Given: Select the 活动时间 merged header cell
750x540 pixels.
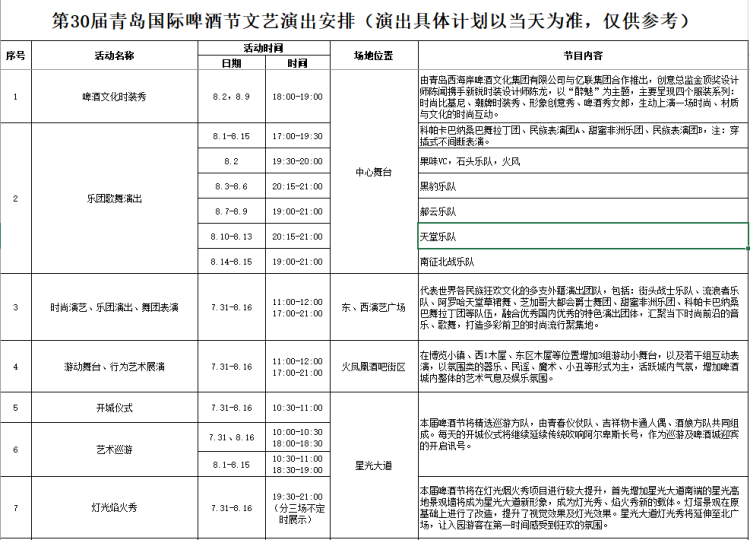Looking at the screenshot, I should (264, 48).
